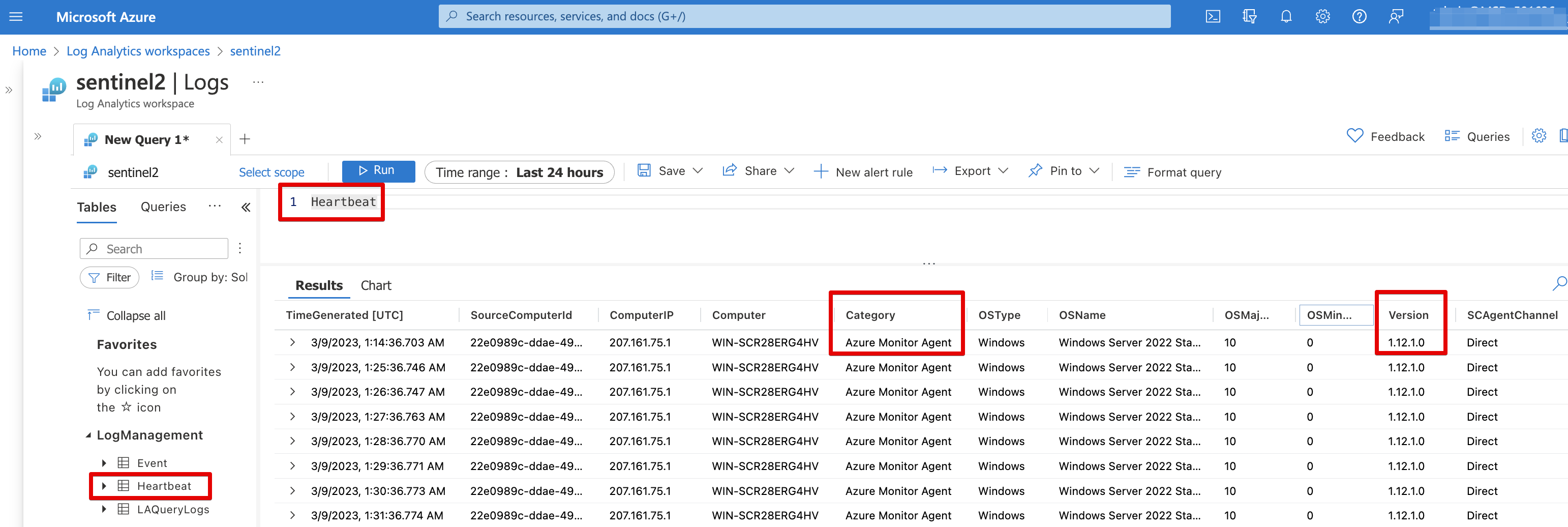Screen dimensions: 1568x527
Task: Expand the 1:28:36.770 AM result row
Action: [x=293, y=441]
